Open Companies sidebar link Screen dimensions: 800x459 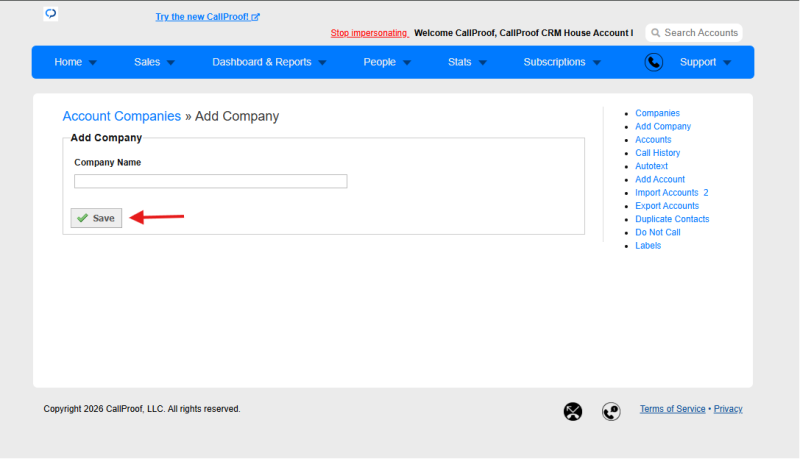[x=657, y=113]
